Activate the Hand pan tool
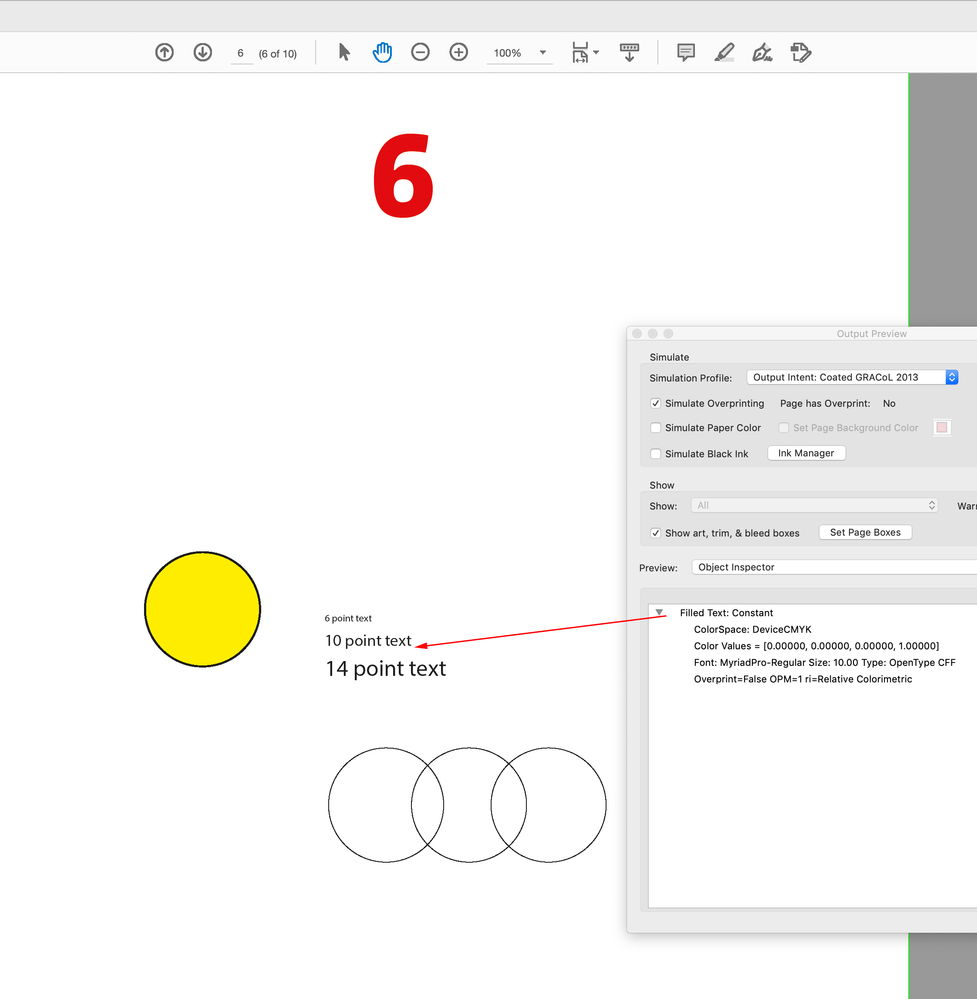 (x=382, y=52)
